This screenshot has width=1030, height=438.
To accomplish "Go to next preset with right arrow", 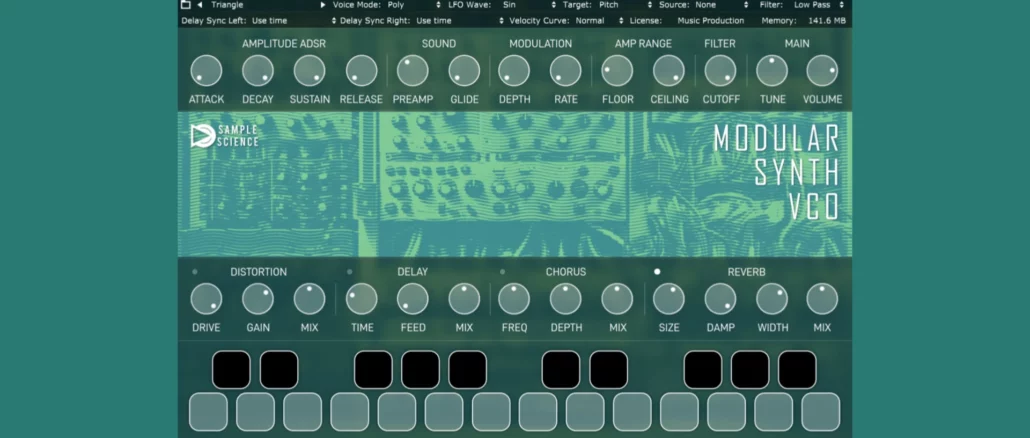I will (323, 5).
